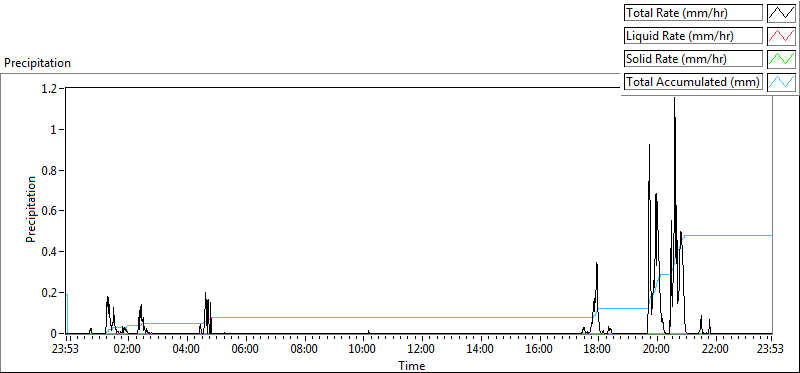Screen dimensions: 800x373
Task: Click the 16:00 time axis label
Action: 539,350
